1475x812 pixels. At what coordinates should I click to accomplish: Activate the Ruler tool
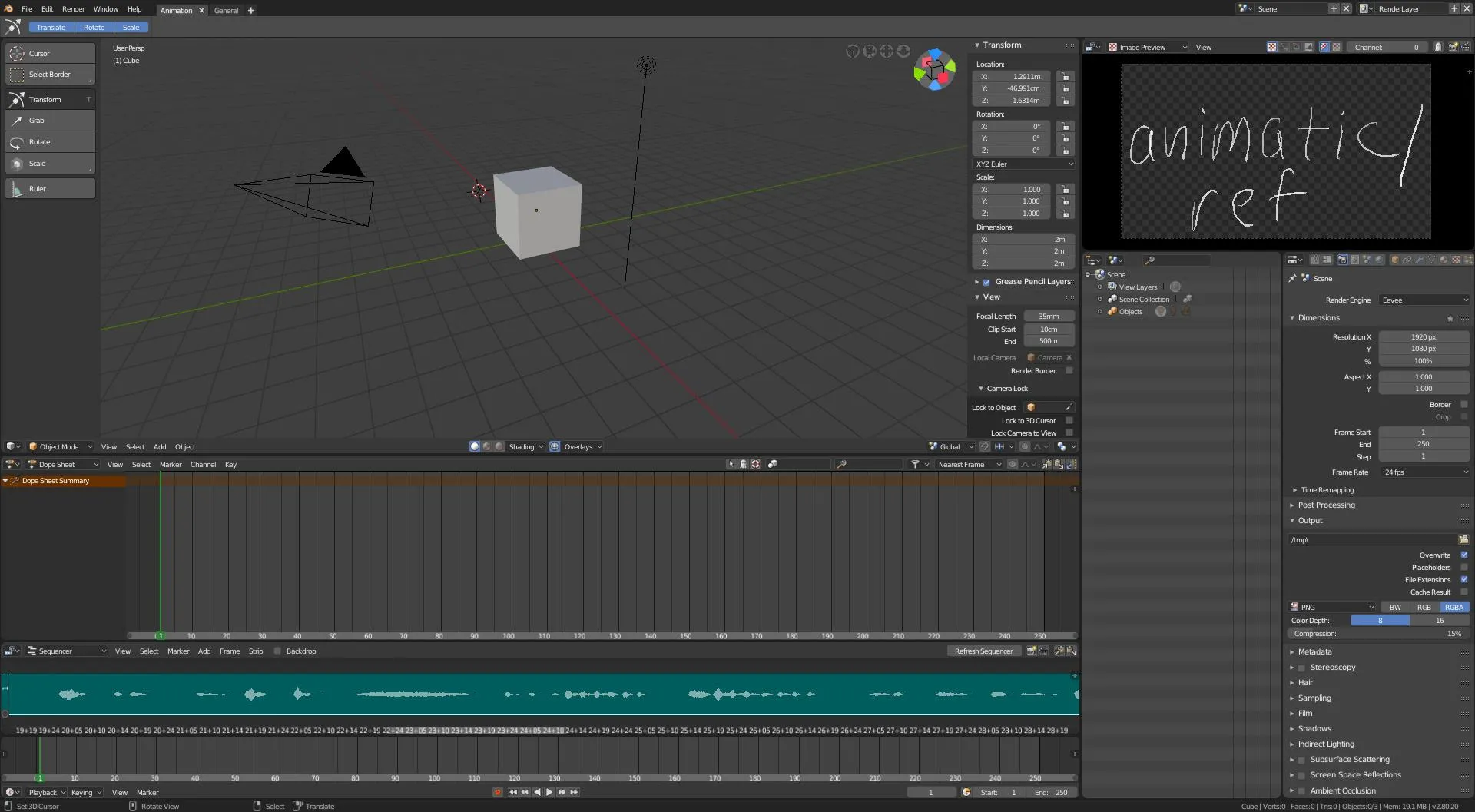pos(50,189)
